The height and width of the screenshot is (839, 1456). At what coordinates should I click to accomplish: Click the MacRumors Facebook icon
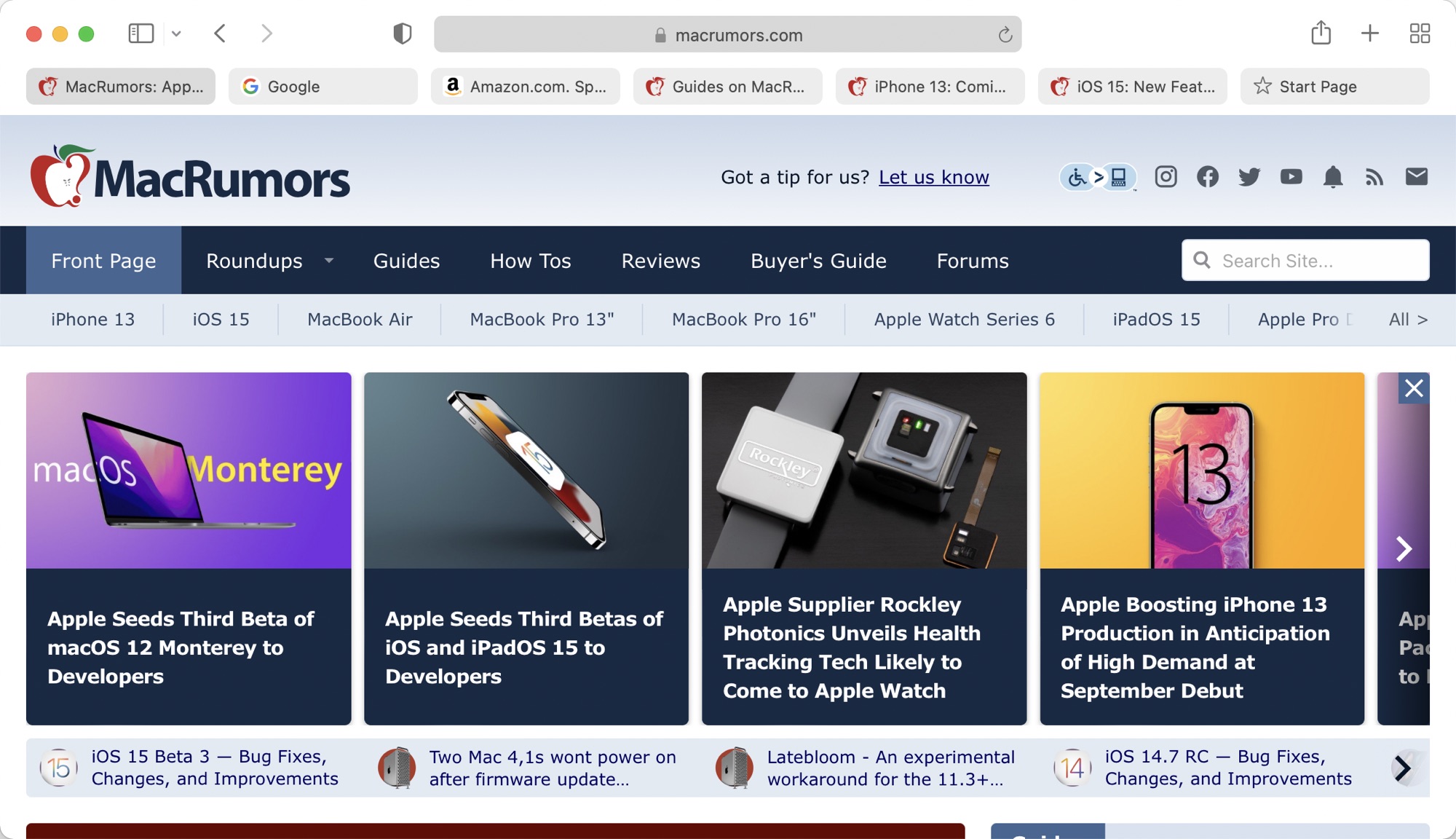click(1208, 177)
